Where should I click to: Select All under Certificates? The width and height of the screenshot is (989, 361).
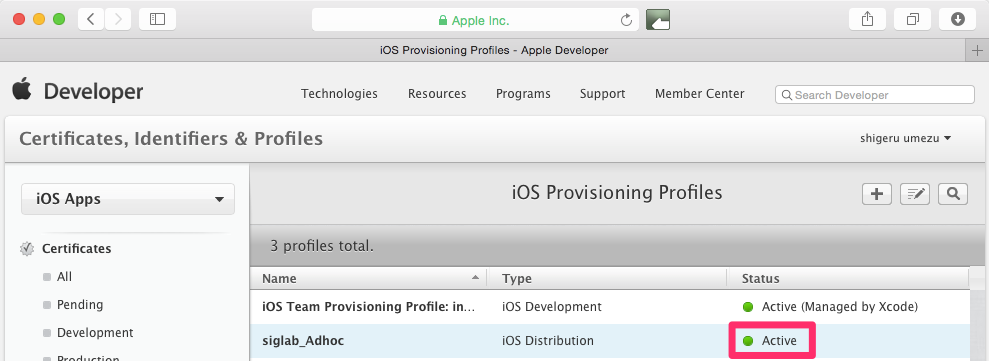tap(64, 277)
